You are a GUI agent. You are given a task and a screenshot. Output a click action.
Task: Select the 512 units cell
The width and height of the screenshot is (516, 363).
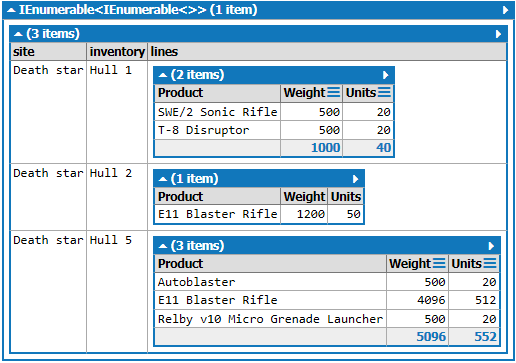474,300
